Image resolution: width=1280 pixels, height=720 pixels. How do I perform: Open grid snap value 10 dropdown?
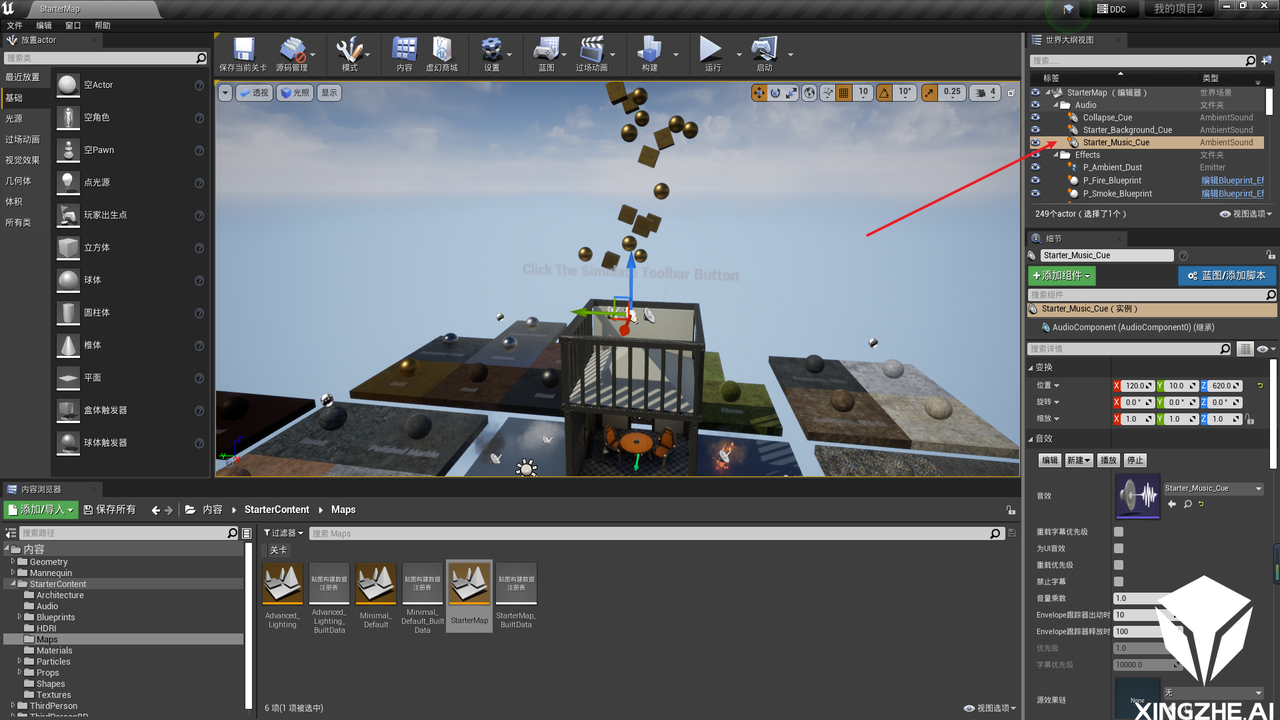[863, 92]
